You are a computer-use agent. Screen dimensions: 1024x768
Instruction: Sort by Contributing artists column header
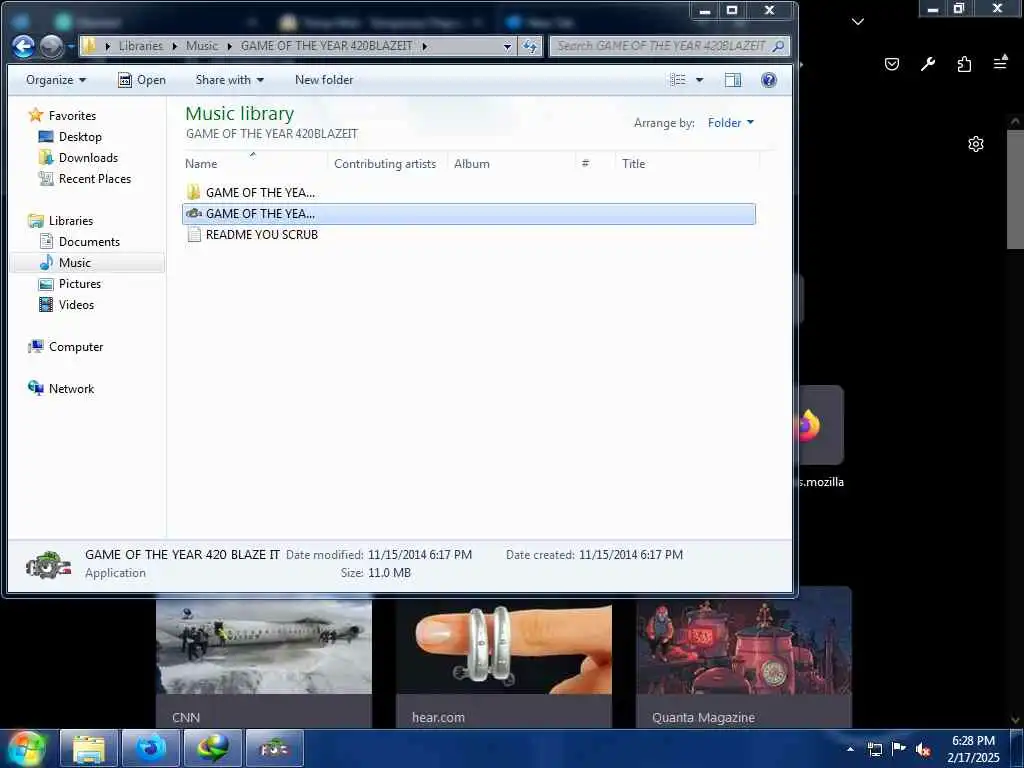[x=387, y=163]
